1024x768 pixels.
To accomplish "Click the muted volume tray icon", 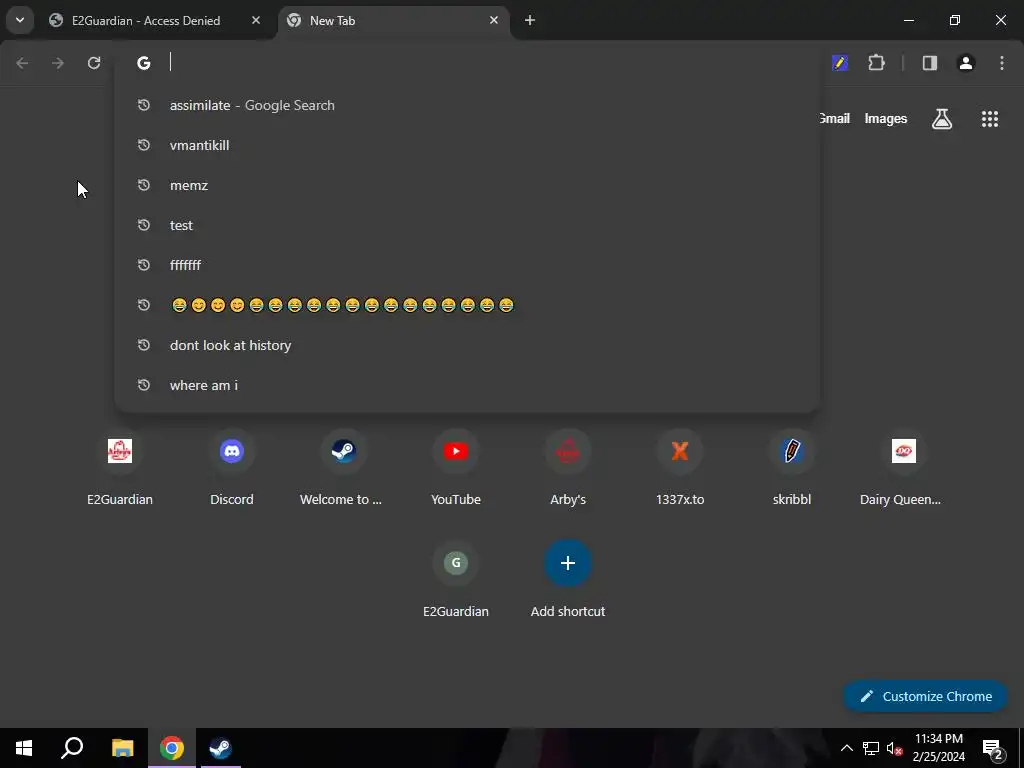I will click(x=894, y=748).
